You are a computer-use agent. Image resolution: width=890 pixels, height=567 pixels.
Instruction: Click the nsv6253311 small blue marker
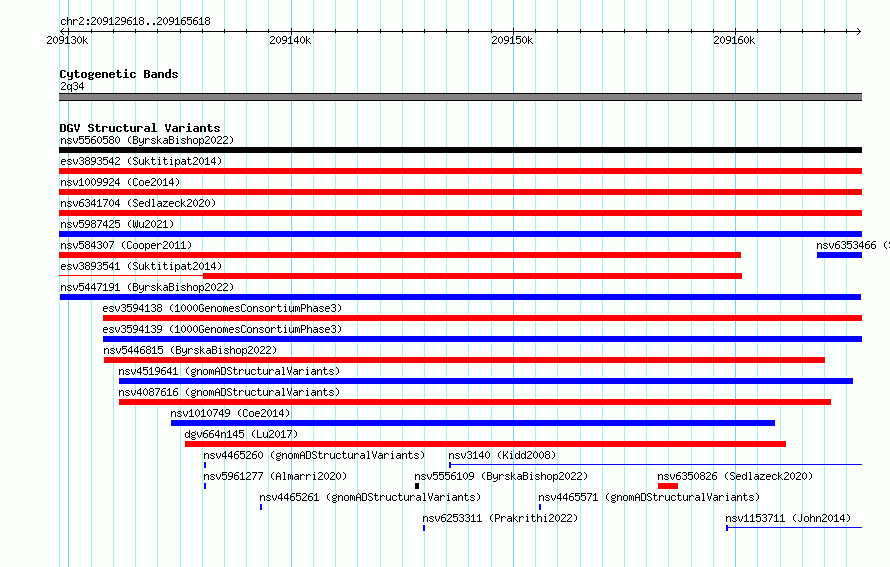pos(424,528)
